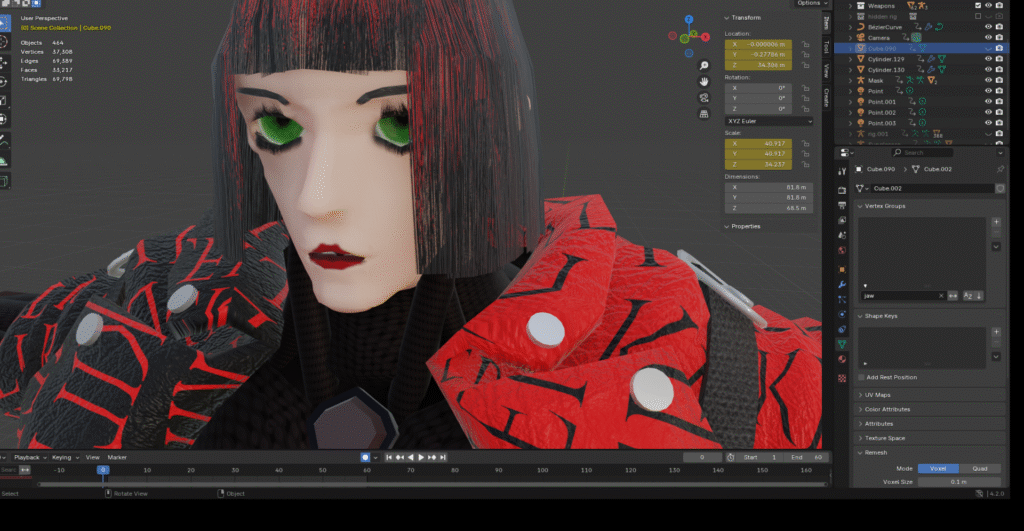This screenshot has width=1024, height=531.
Task: Click the camera view icon in viewport
Action: [x=704, y=100]
